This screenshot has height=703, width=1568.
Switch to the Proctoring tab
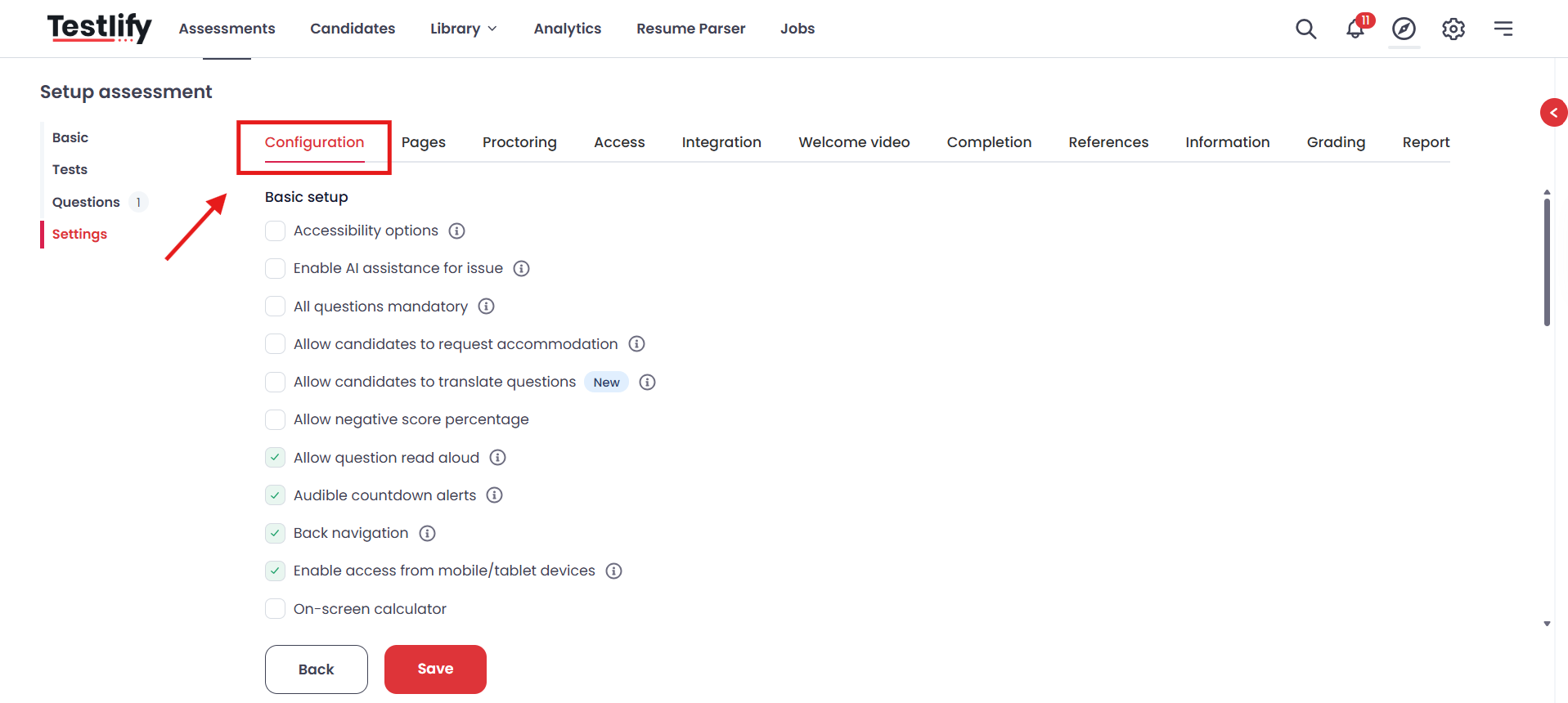point(519,142)
